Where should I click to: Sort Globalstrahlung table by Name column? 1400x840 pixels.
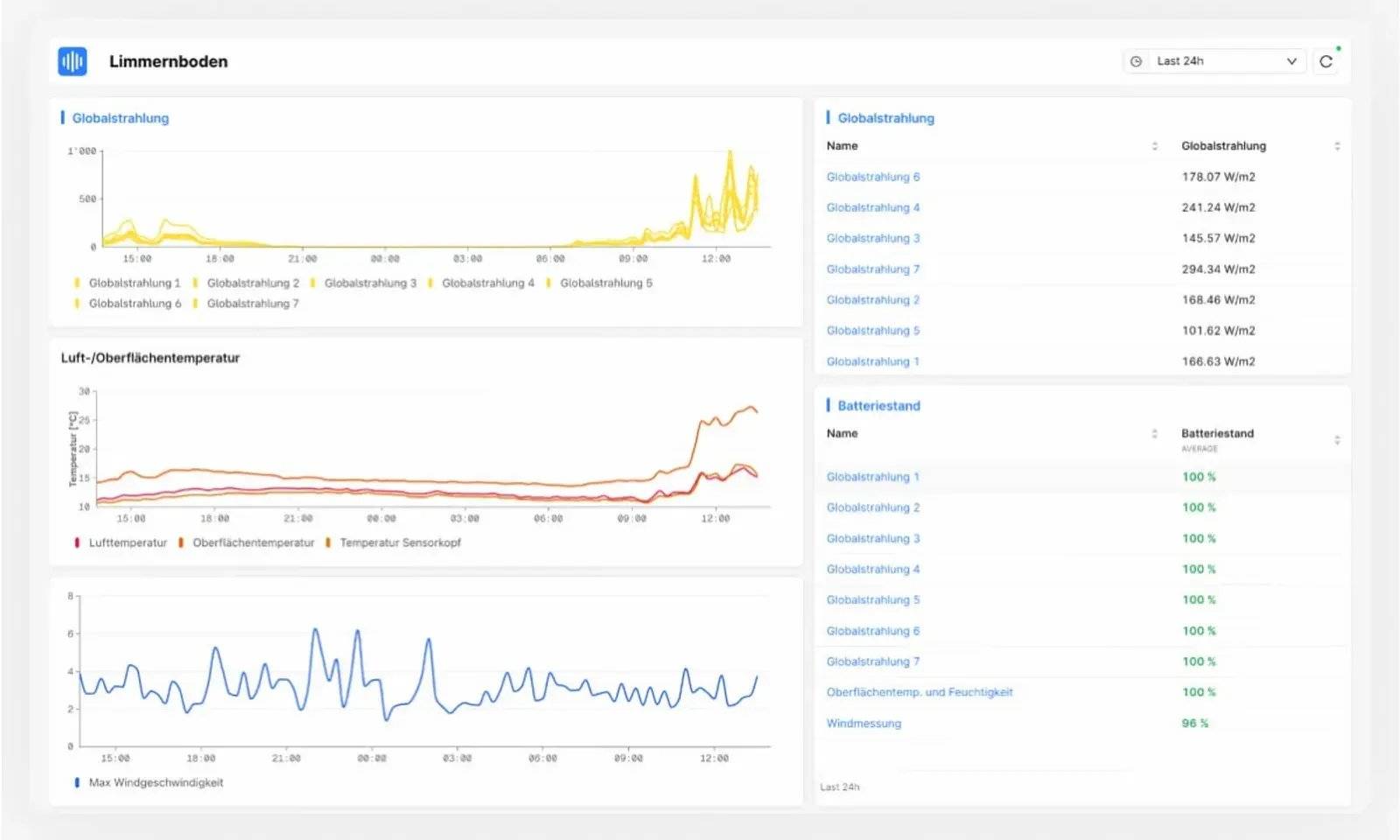pyautogui.click(x=1154, y=146)
